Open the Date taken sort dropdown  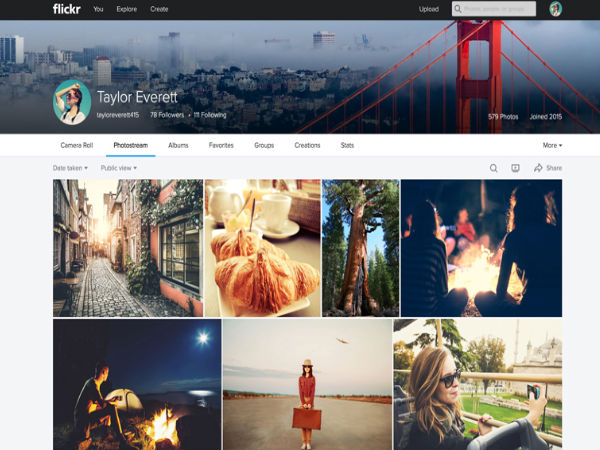pos(70,168)
